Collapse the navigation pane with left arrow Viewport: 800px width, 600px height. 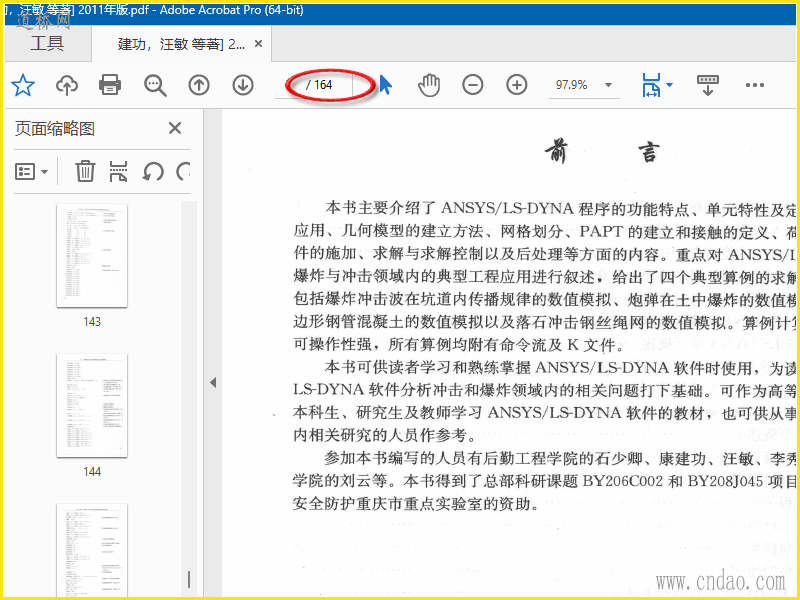pyautogui.click(x=213, y=383)
